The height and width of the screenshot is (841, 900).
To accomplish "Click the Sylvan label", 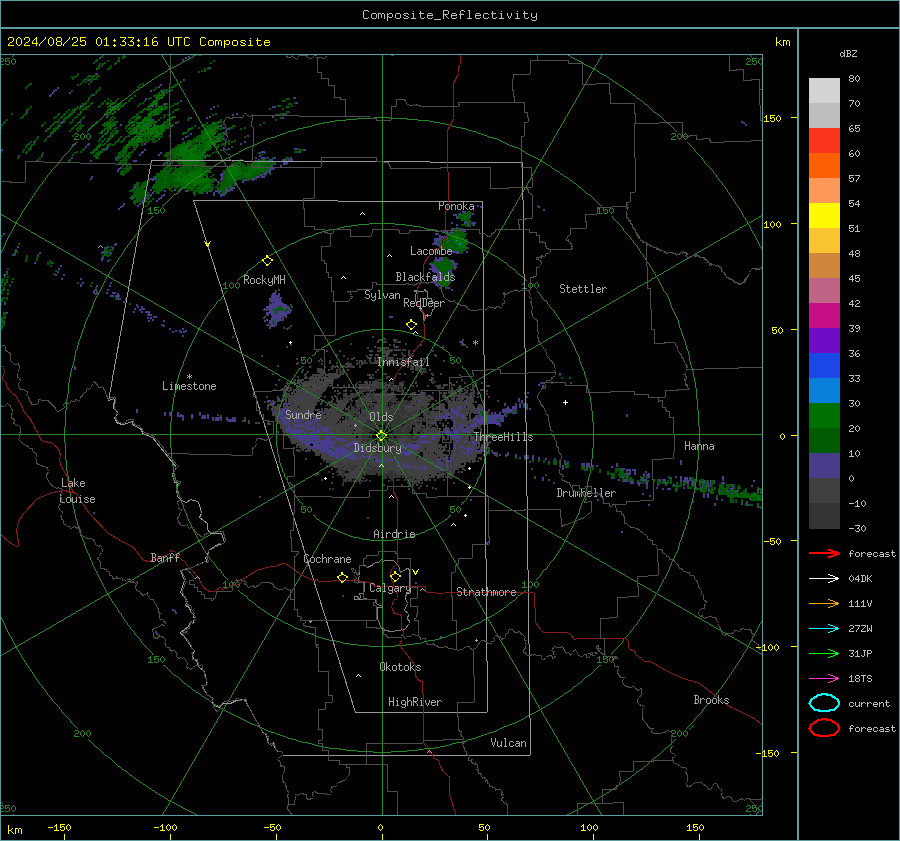I will [382, 295].
